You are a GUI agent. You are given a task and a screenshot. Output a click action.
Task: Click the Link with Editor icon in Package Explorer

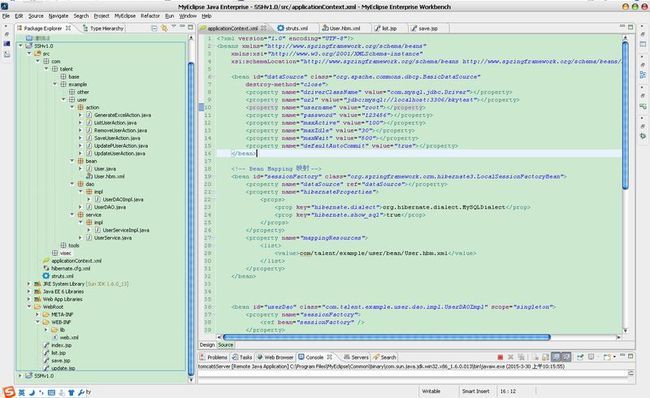pos(164,28)
